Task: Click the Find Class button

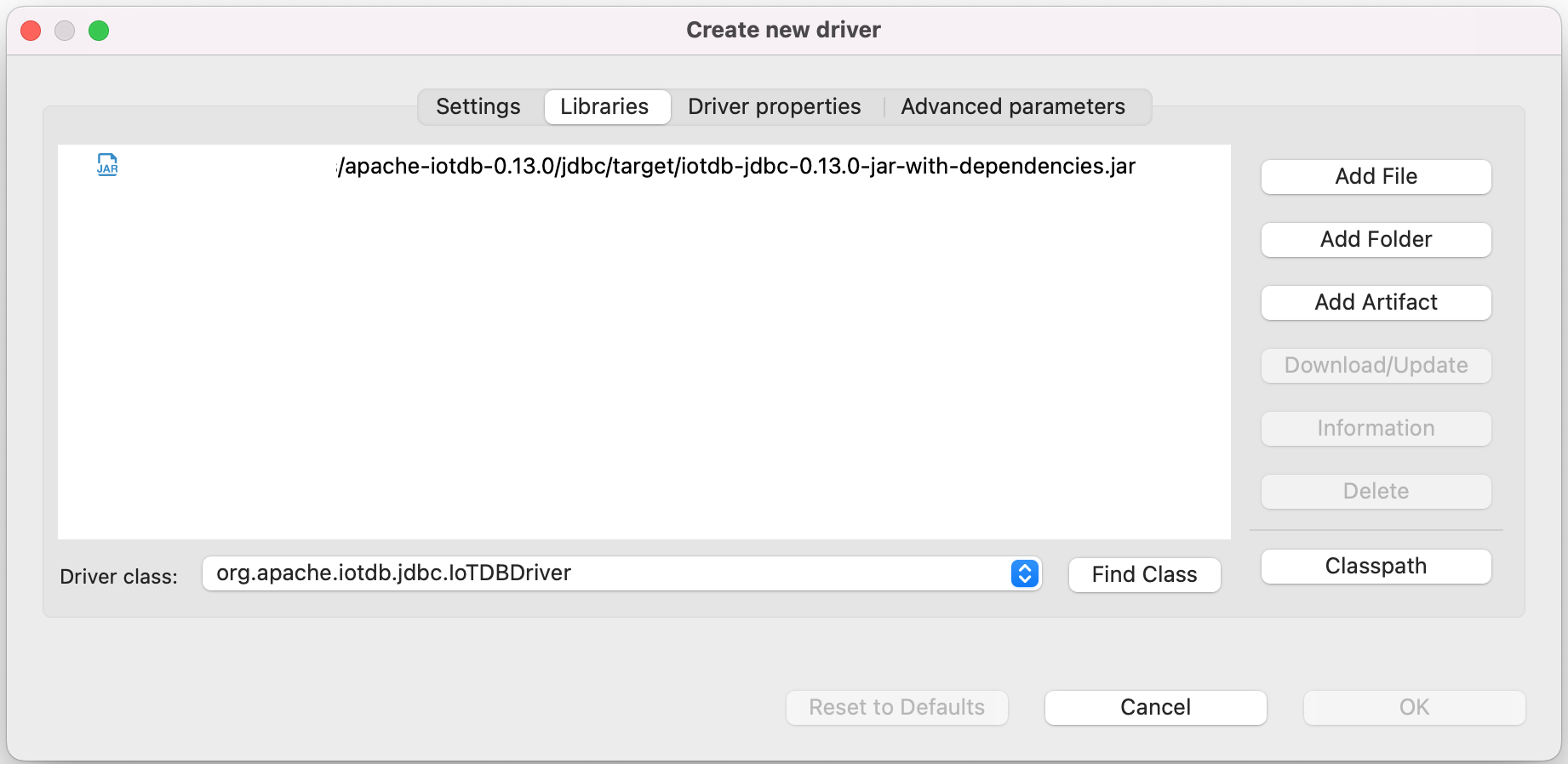Action: [x=1144, y=575]
